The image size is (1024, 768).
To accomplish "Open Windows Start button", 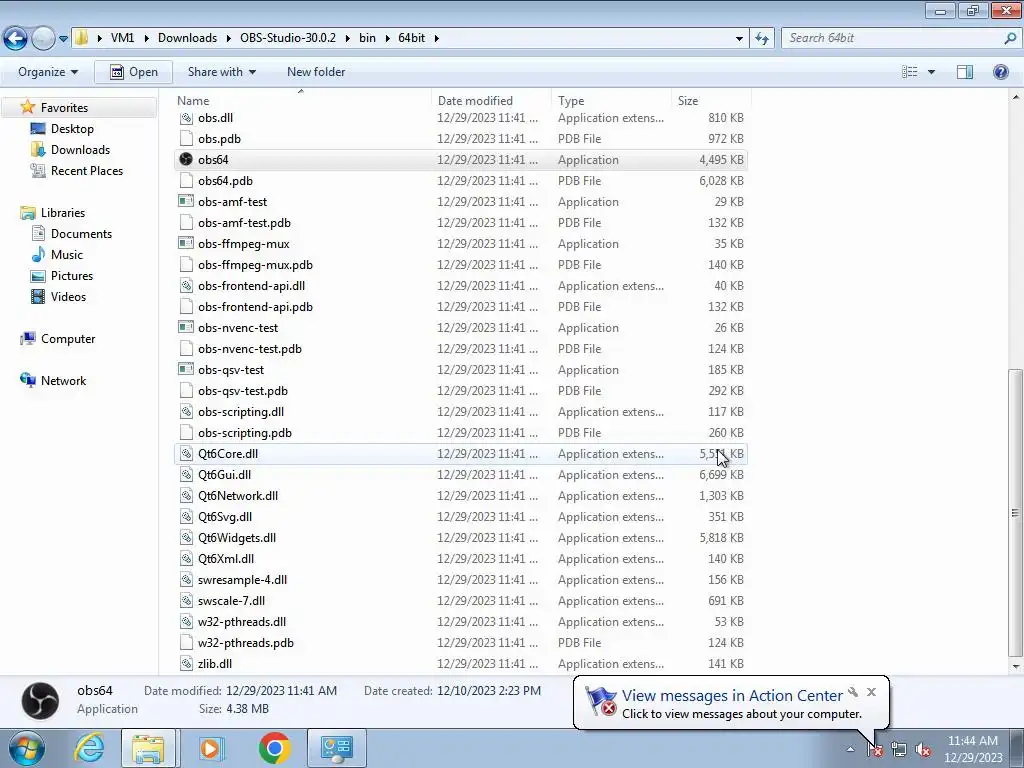I will [x=27, y=748].
